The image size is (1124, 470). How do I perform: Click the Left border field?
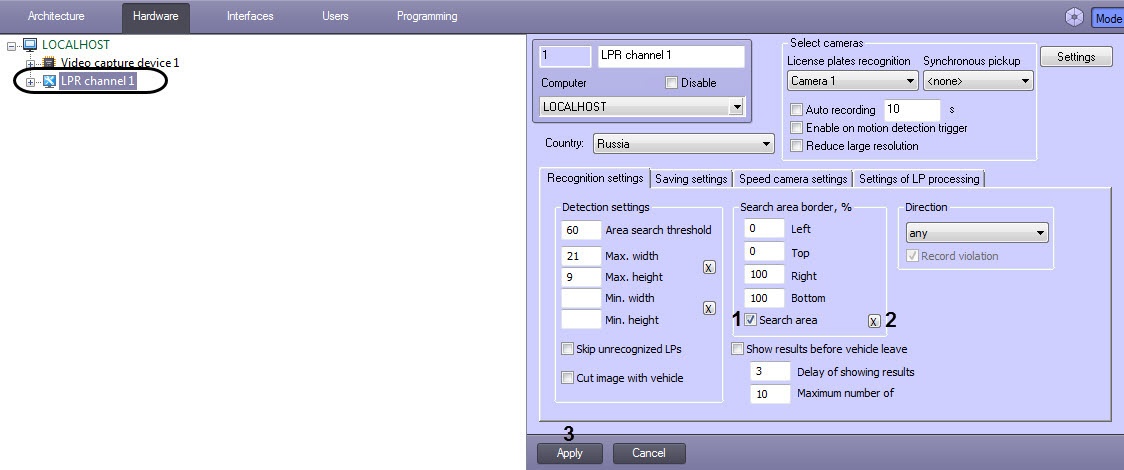[x=764, y=229]
